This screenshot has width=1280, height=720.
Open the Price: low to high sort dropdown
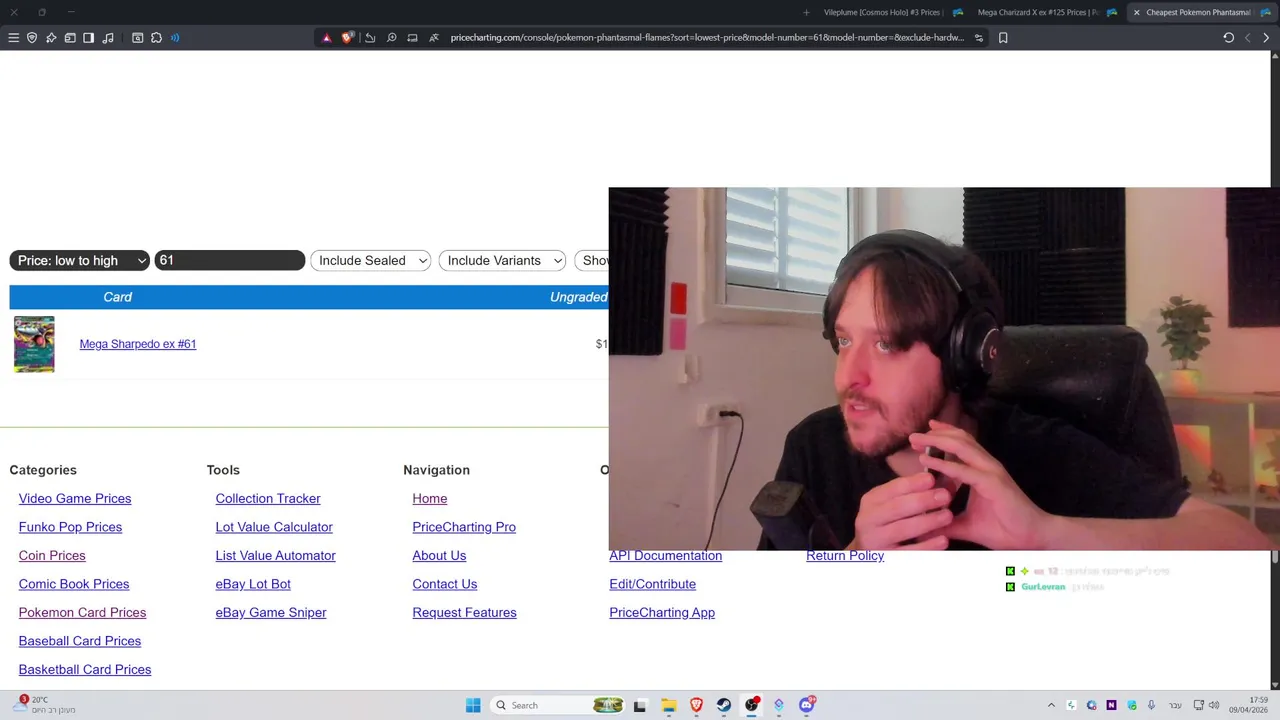[79, 260]
